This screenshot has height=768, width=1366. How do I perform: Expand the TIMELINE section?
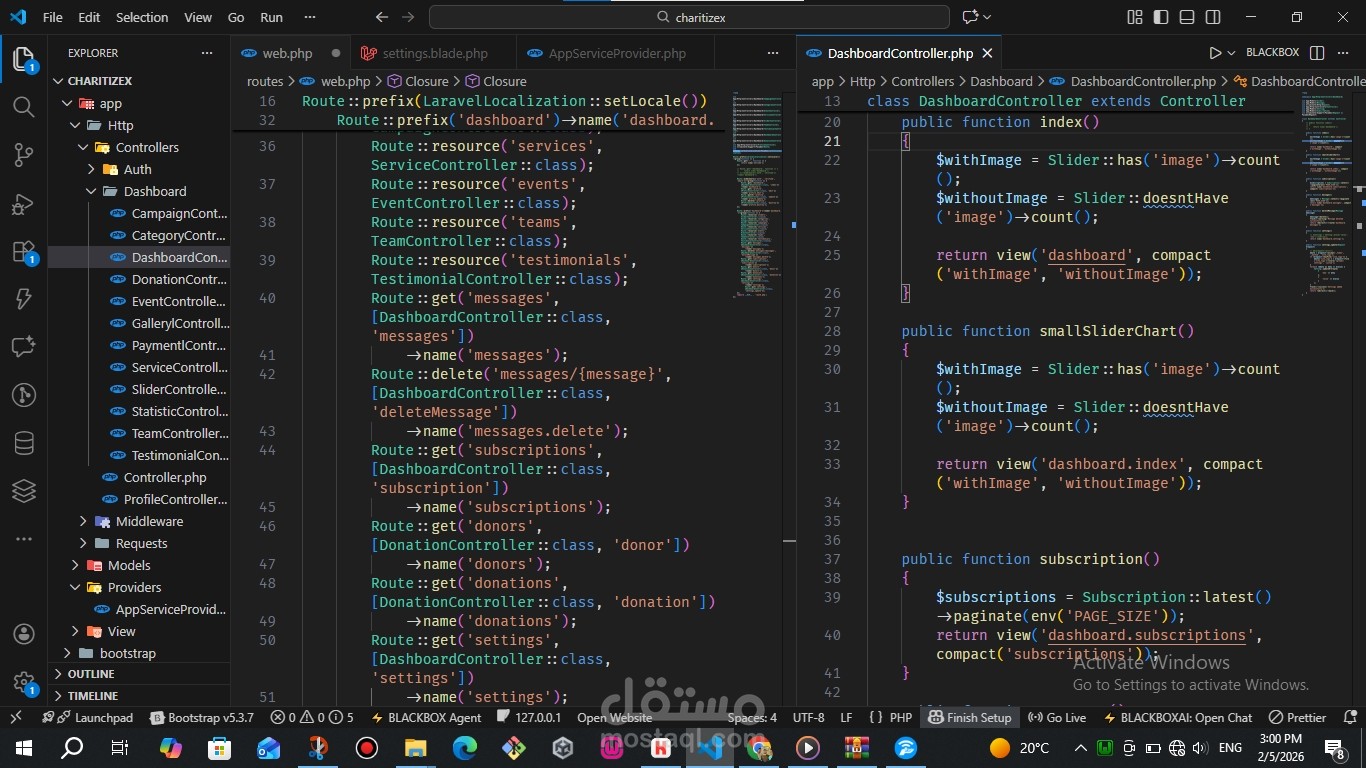[139, 696]
